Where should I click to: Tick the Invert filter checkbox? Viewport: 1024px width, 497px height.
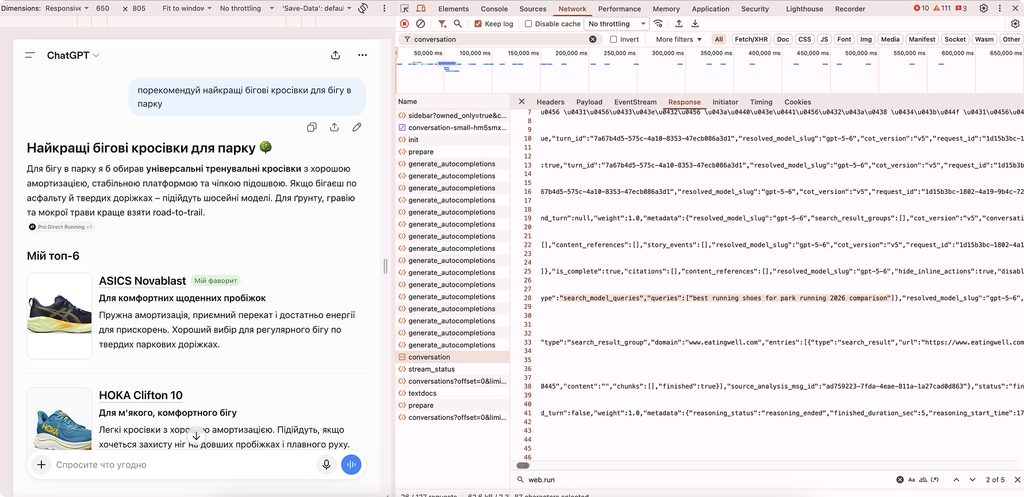click(x=613, y=39)
